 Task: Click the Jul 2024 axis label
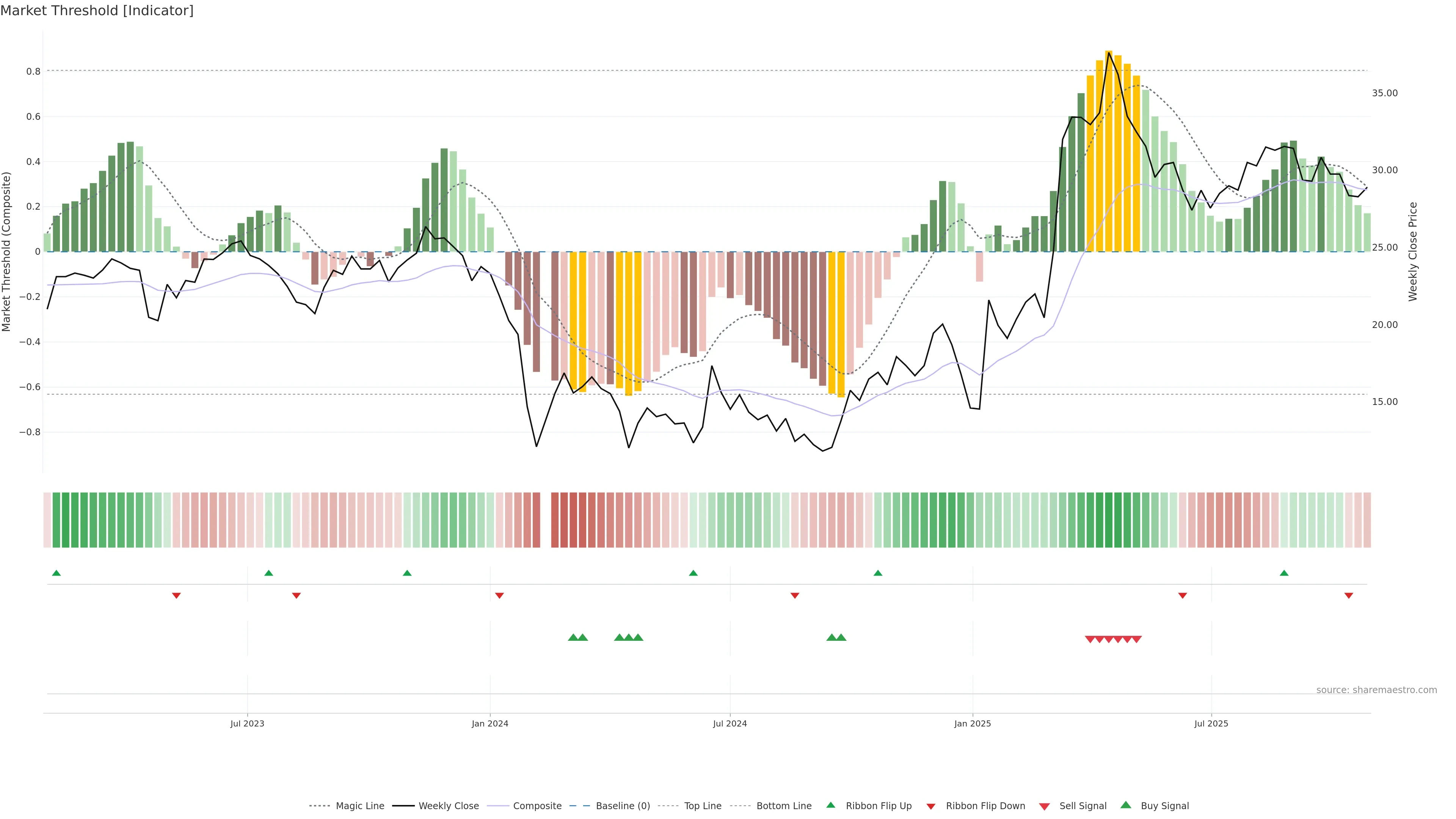click(x=730, y=723)
